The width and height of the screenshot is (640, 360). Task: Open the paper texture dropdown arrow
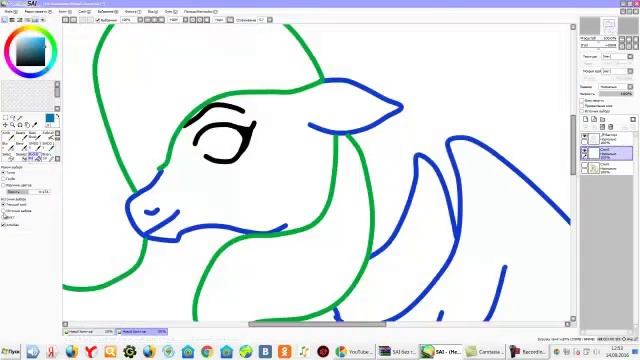[630, 57]
